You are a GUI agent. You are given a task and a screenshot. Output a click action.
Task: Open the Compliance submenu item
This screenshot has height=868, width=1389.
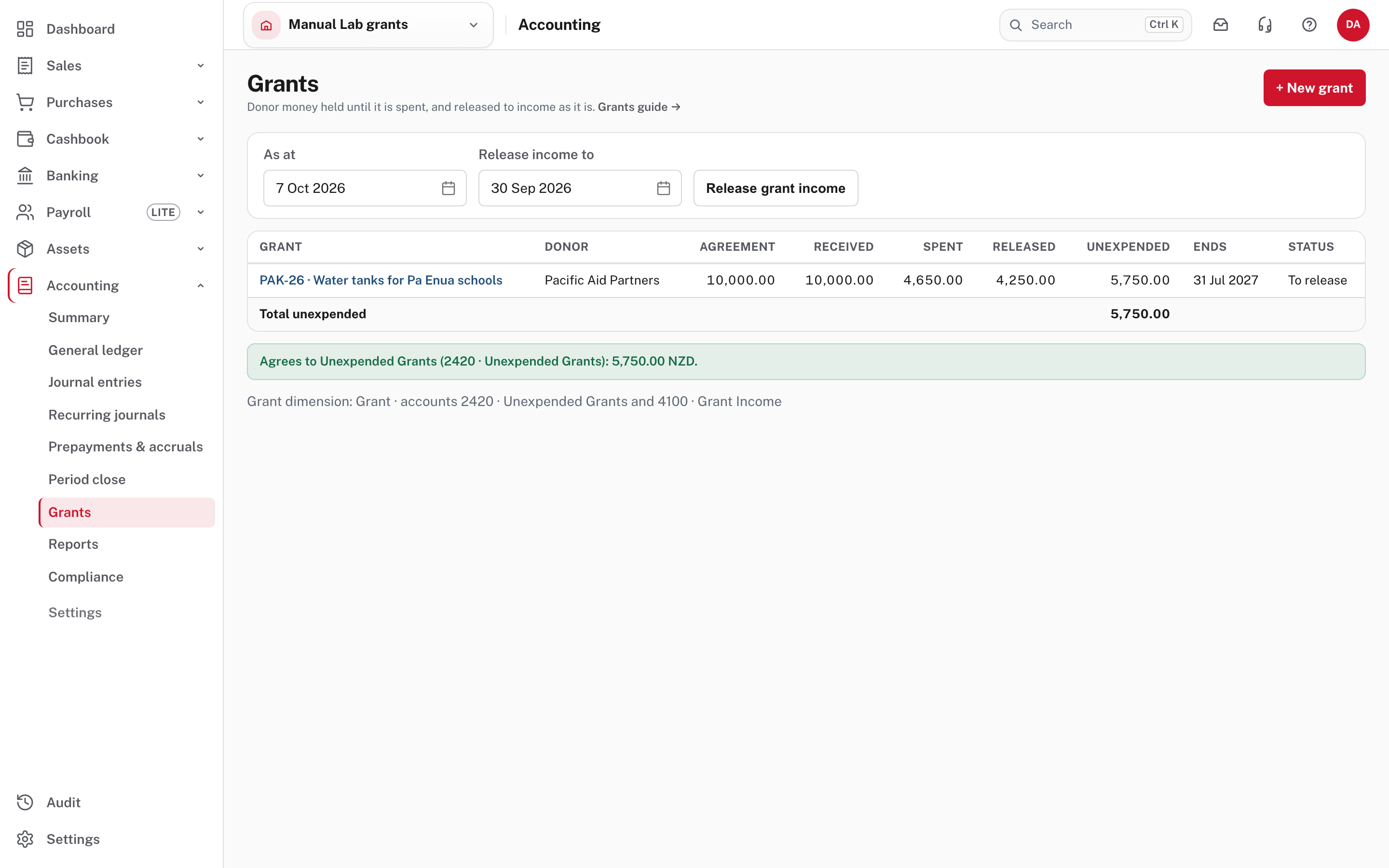point(85,577)
